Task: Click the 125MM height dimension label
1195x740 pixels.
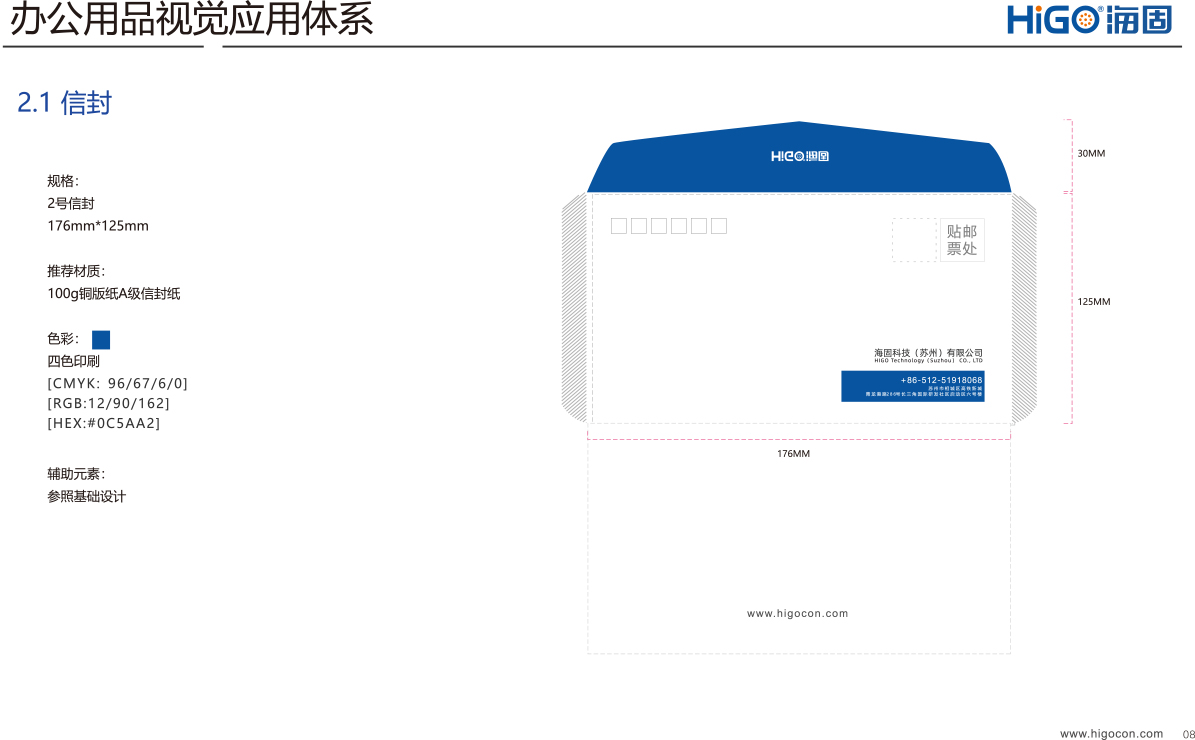Action: click(1093, 302)
